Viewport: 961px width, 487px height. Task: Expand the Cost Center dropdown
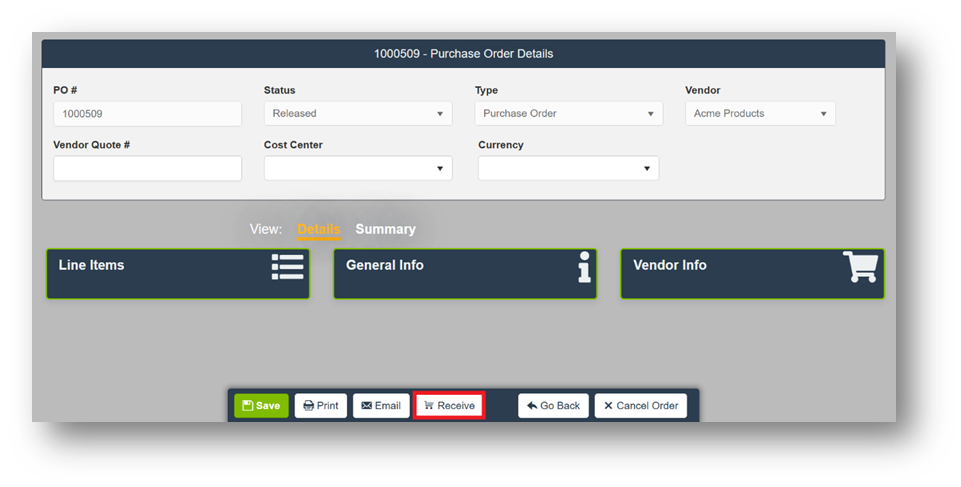click(x=357, y=169)
